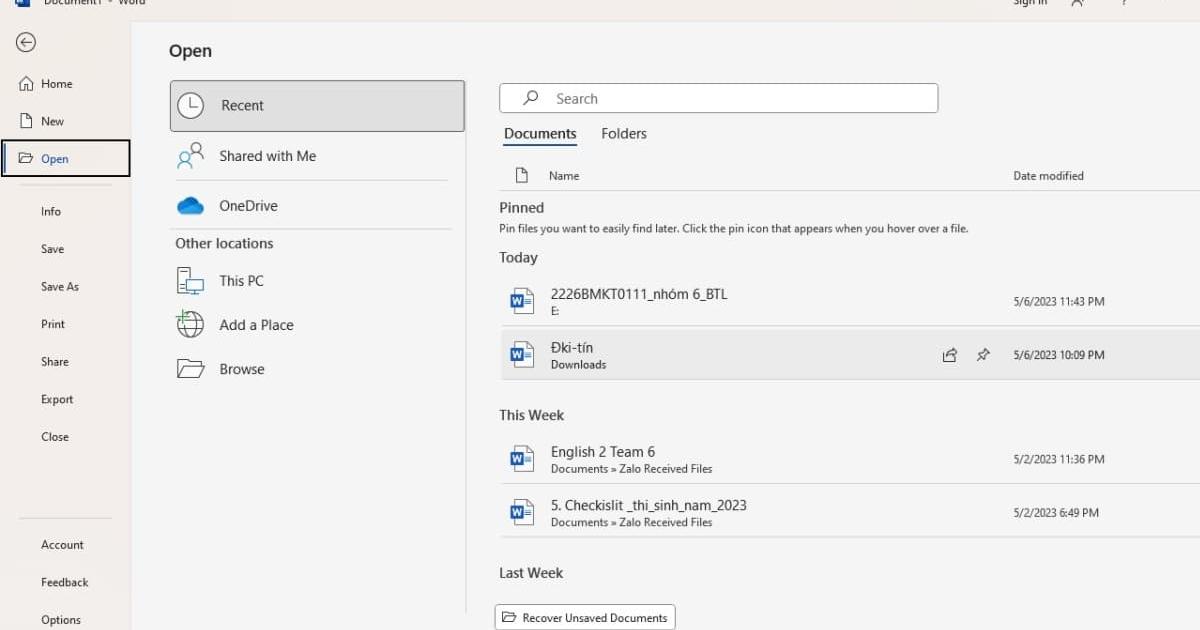1200x630 pixels.
Task: Click the back arrow icon
Action: click(x=26, y=42)
